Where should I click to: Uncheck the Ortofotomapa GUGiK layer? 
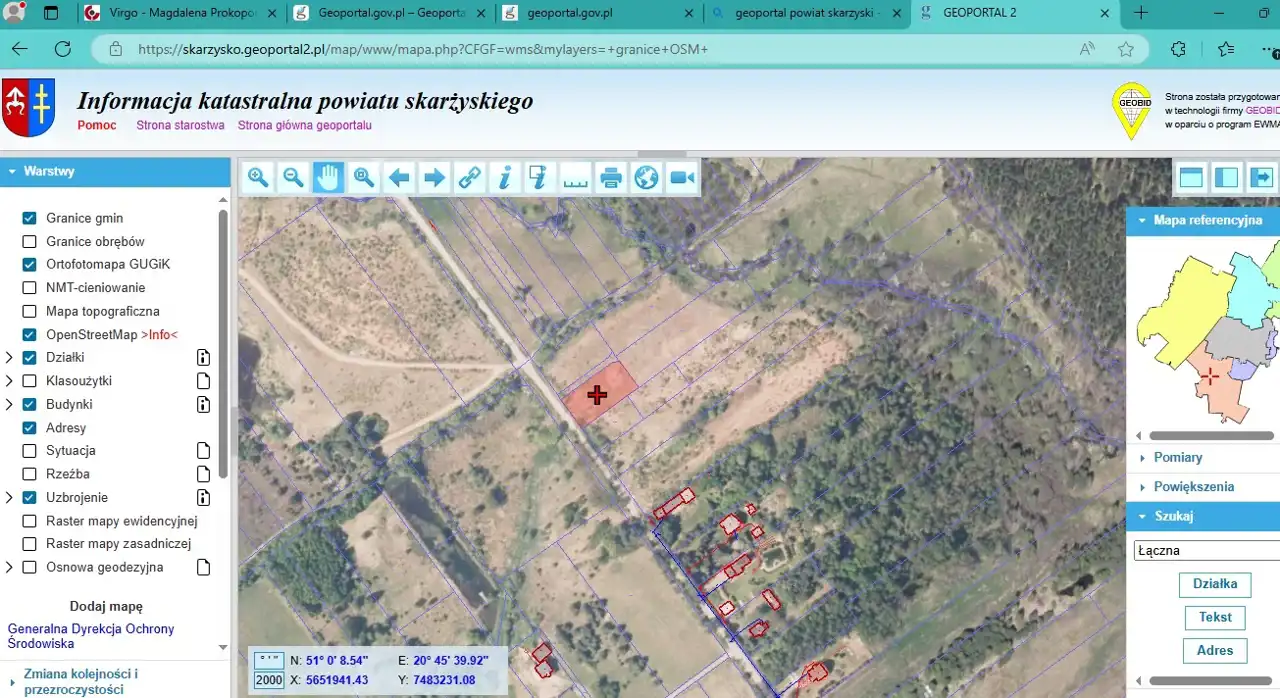pos(29,265)
